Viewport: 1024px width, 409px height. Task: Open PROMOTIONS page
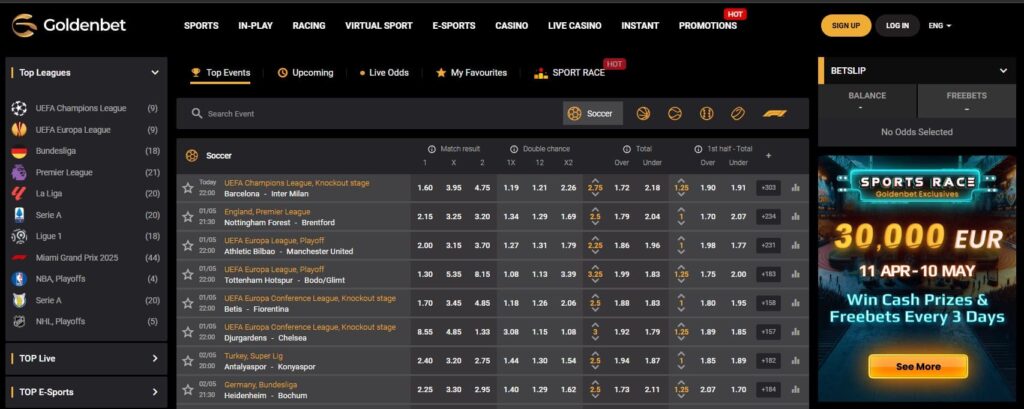(x=708, y=26)
